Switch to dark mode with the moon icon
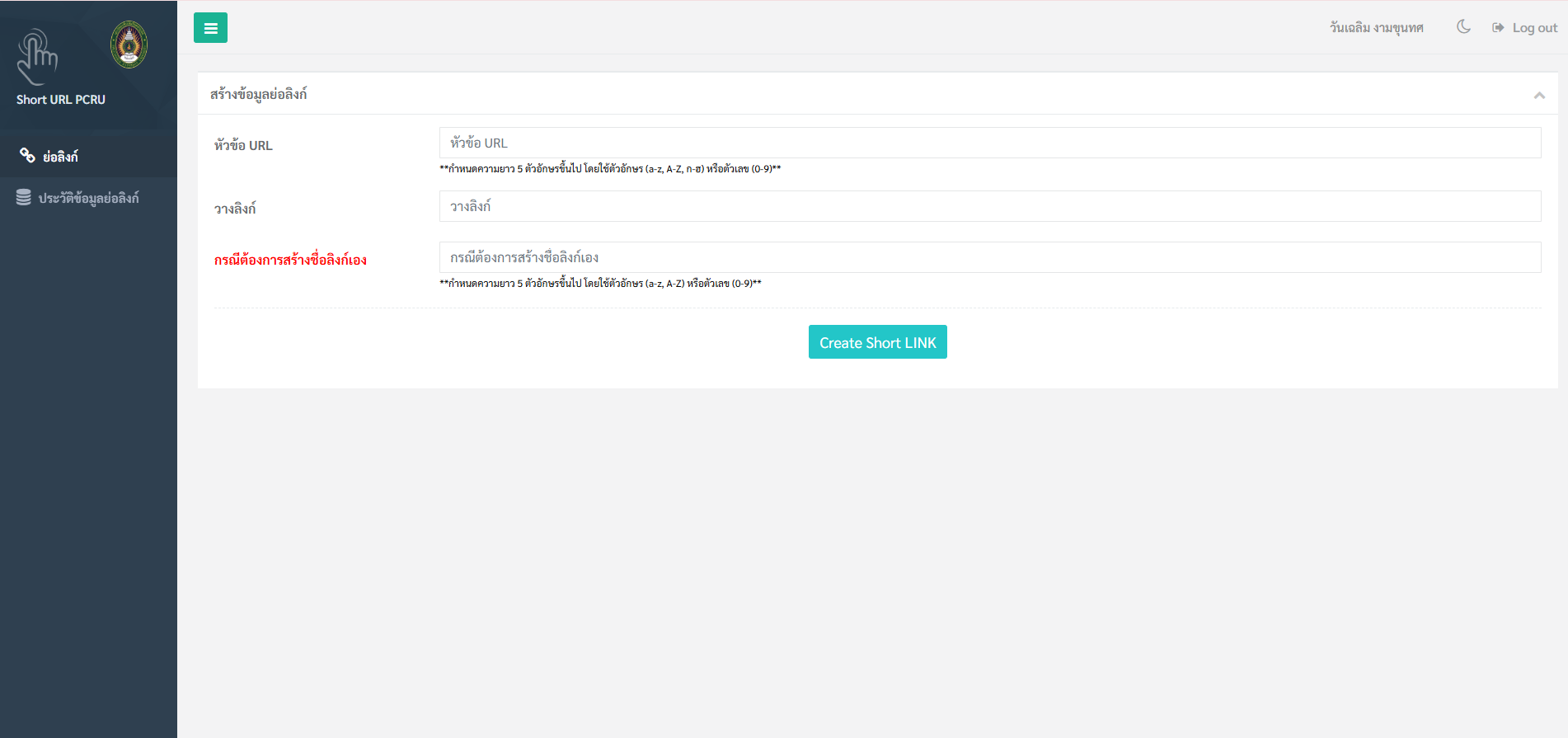 click(1463, 27)
